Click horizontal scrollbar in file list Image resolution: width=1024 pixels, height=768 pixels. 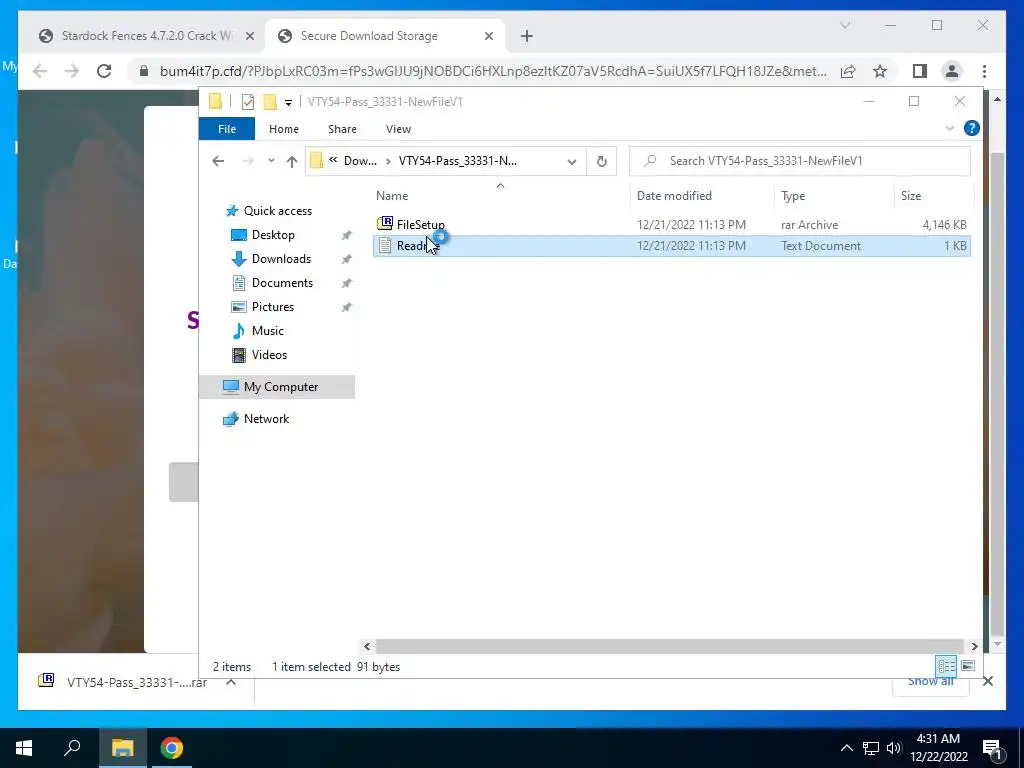[670, 646]
